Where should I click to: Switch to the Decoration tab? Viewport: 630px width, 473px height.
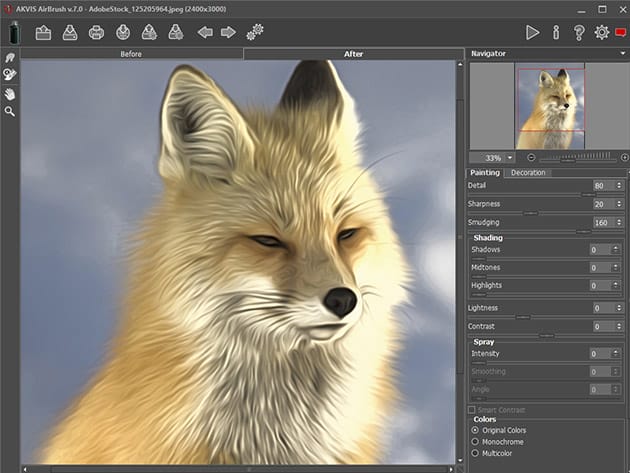(x=528, y=173)
